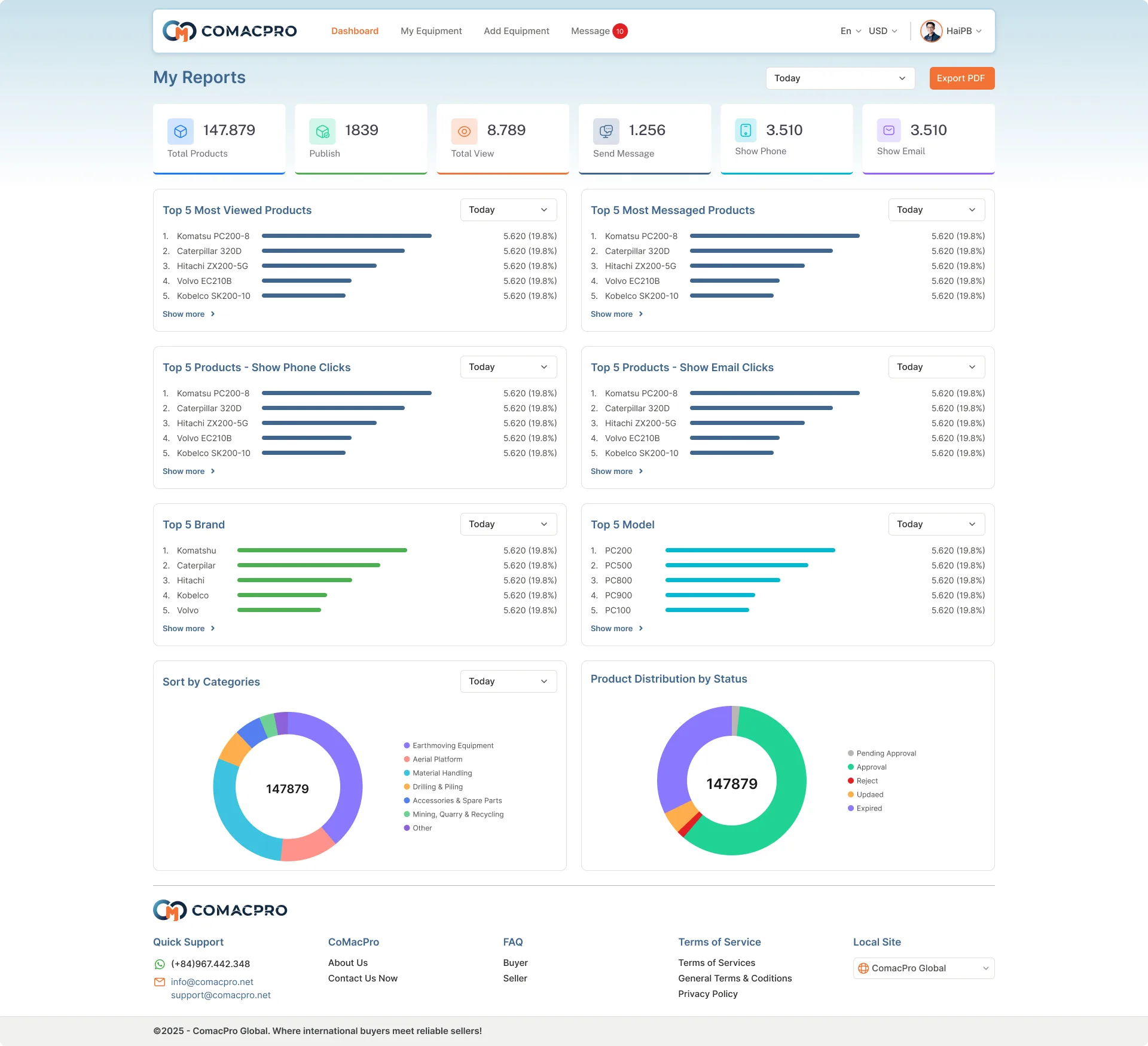Open Today dropdown for Show Phone Clicks

pyautogui.click(x=508, y=367)
